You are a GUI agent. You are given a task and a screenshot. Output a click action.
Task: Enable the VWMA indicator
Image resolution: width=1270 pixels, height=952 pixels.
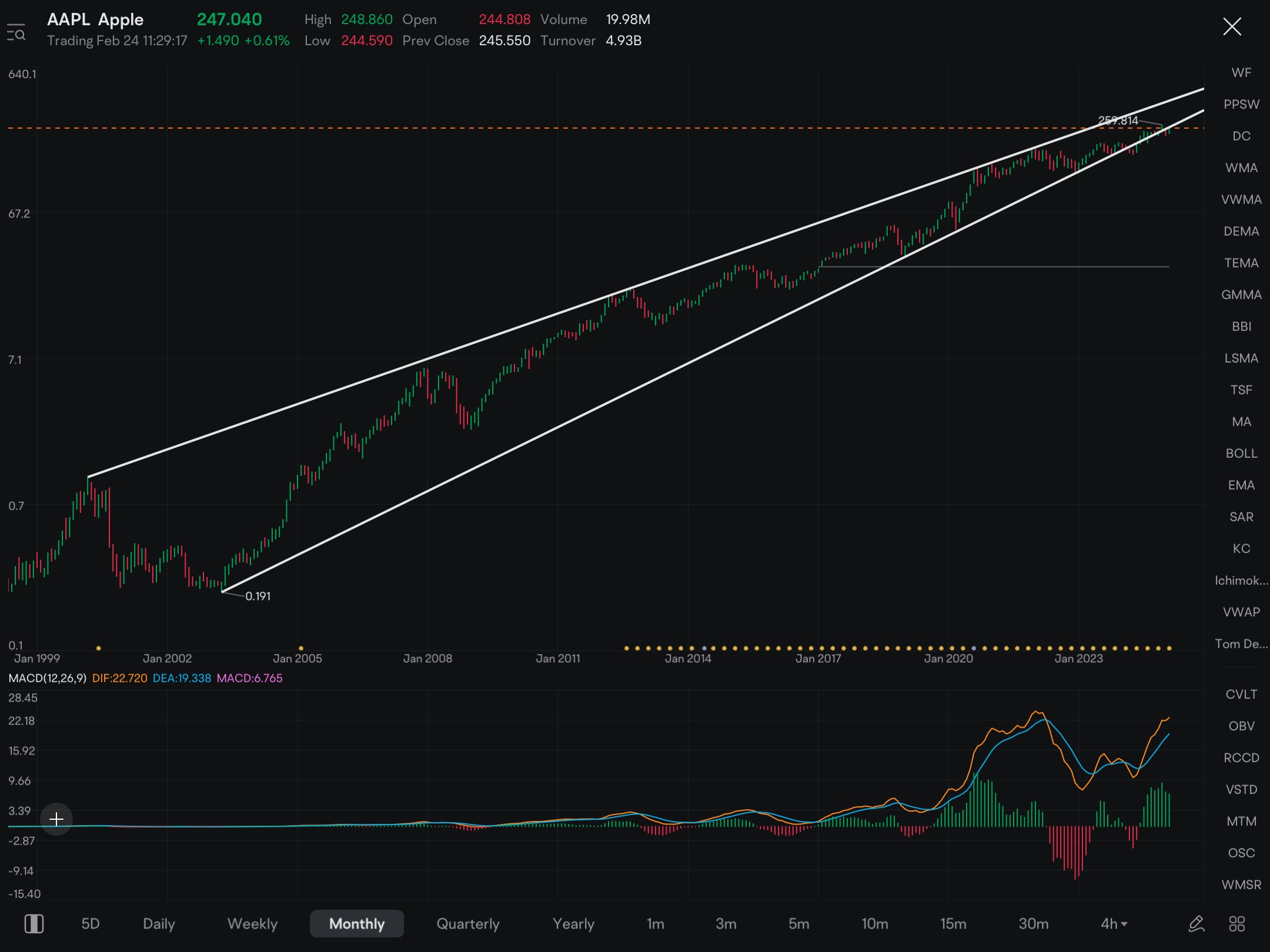(1241, 199)
